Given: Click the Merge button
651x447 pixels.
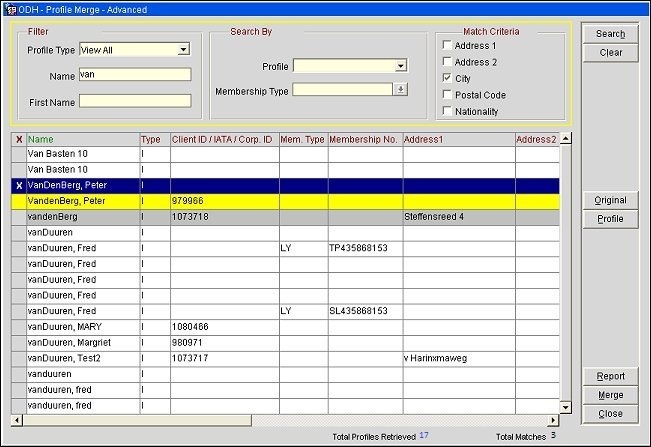Looking at the screenshot, I should (x=610, y=395).
